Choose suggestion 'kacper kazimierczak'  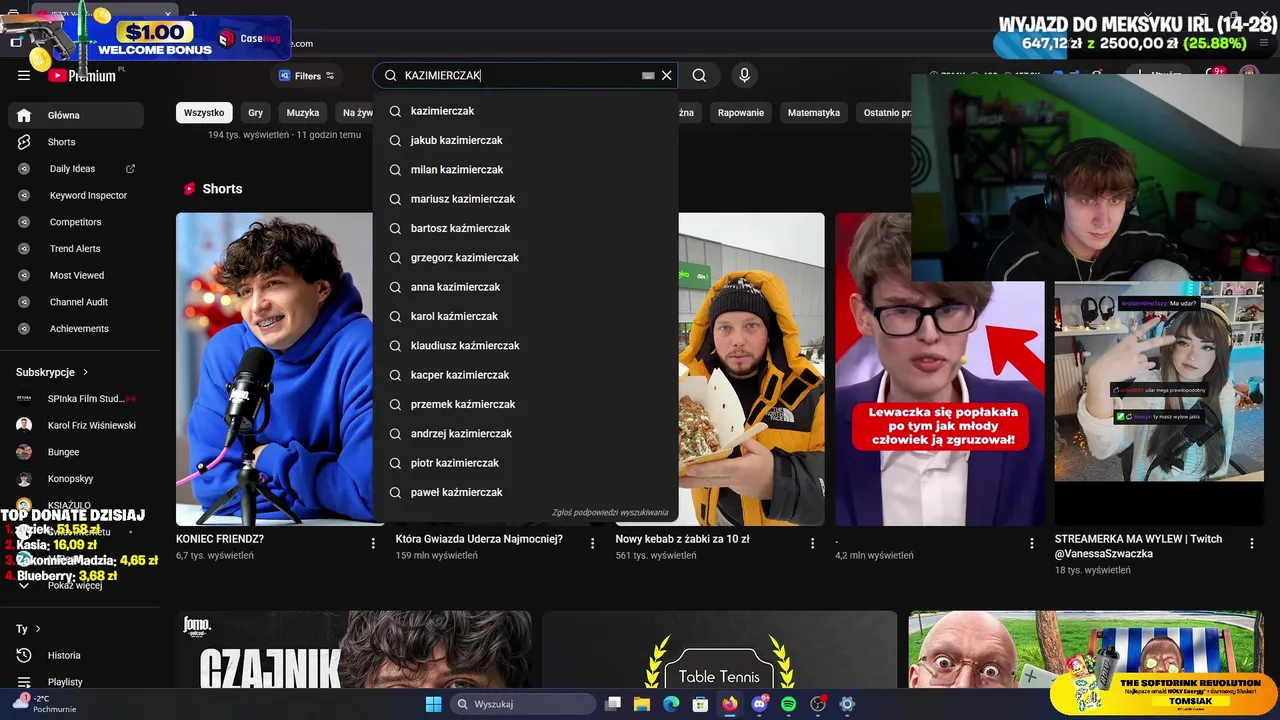[526, 375]
